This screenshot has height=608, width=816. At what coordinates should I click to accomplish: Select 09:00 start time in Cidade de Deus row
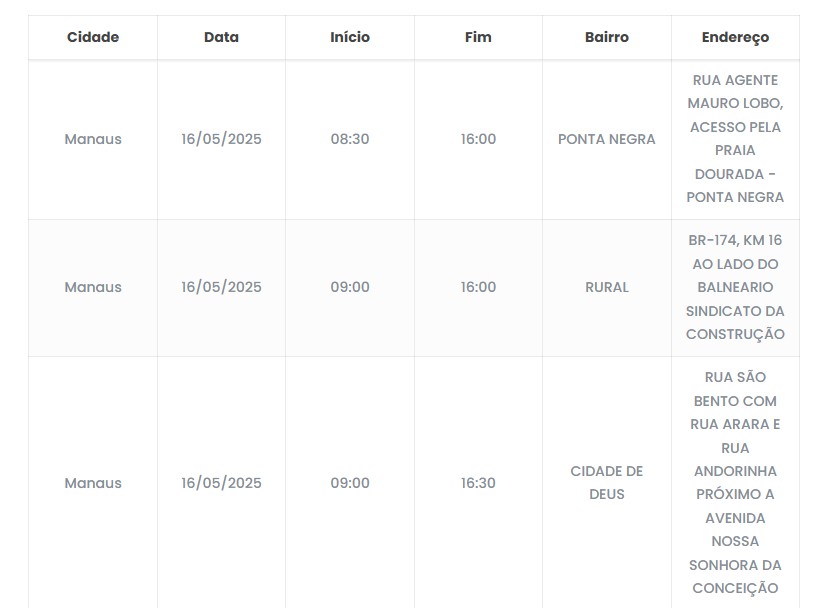pos(350,483)
